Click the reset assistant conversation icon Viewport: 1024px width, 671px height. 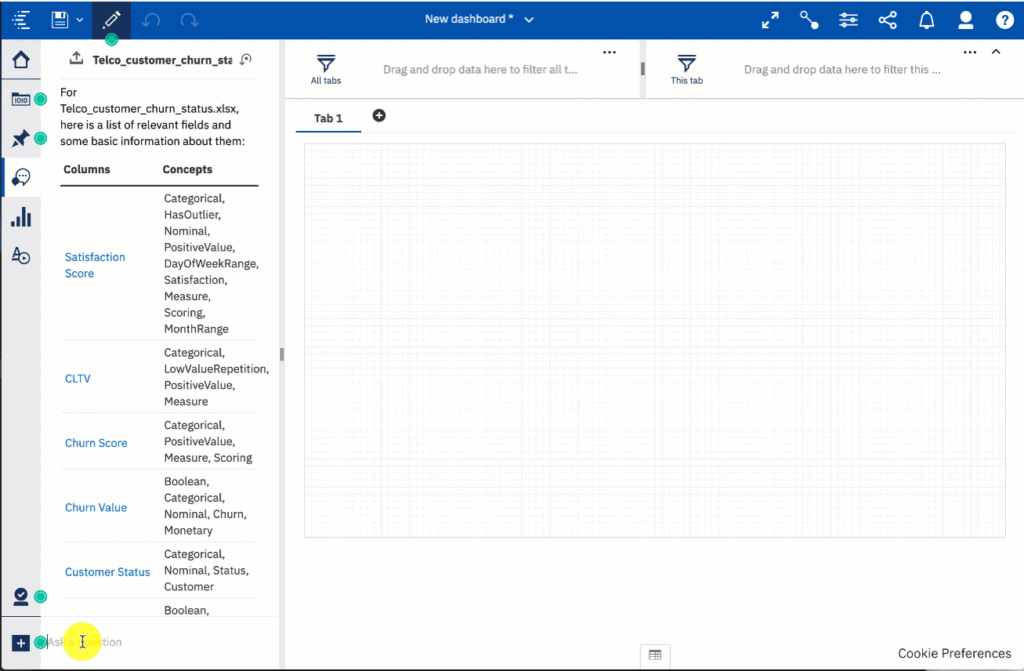[x=246, y=59]
